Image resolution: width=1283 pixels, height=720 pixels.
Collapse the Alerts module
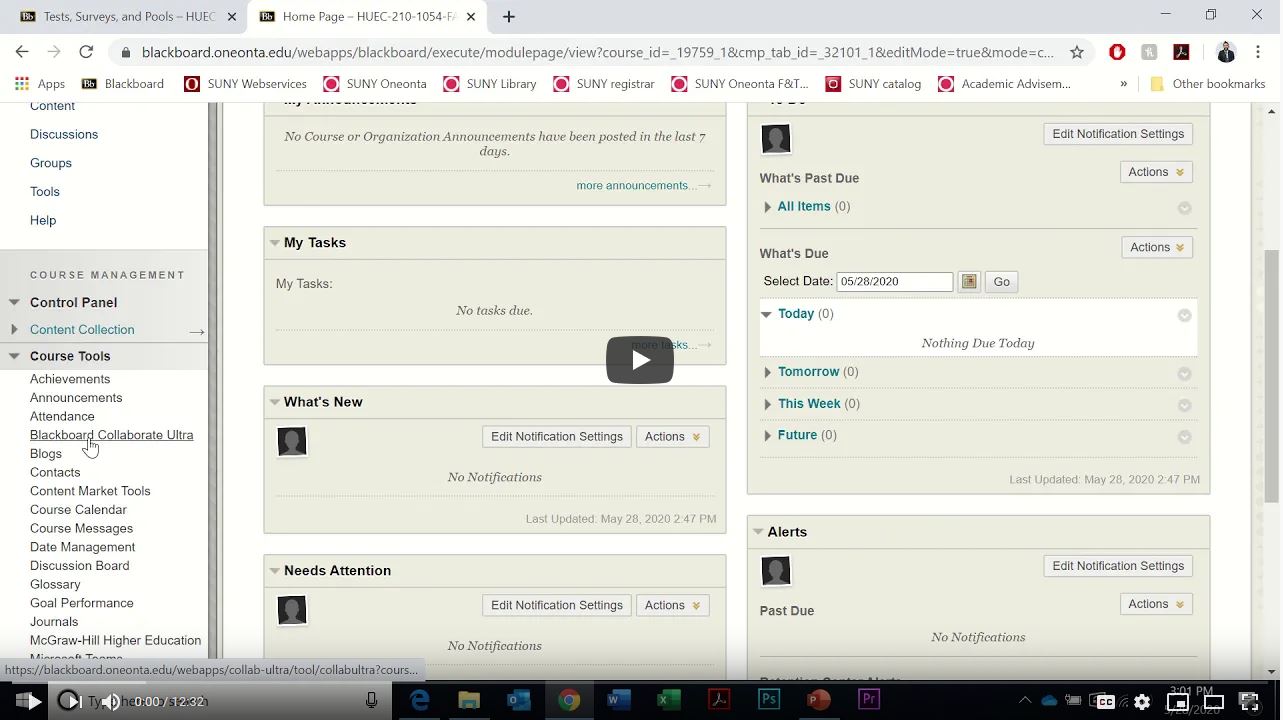click(x=758, y=532)
